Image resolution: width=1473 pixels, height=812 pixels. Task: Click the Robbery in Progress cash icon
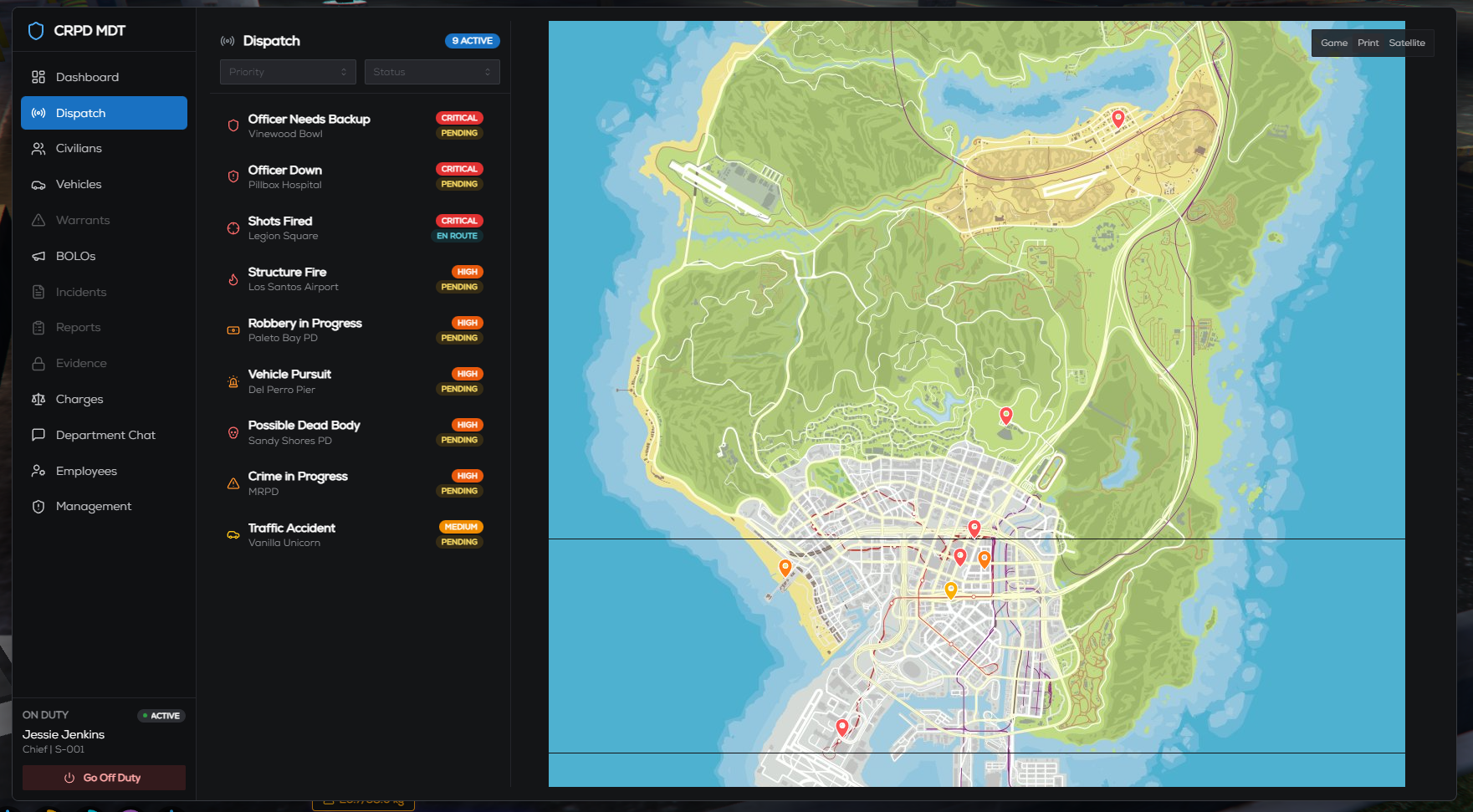pos(233,330)
